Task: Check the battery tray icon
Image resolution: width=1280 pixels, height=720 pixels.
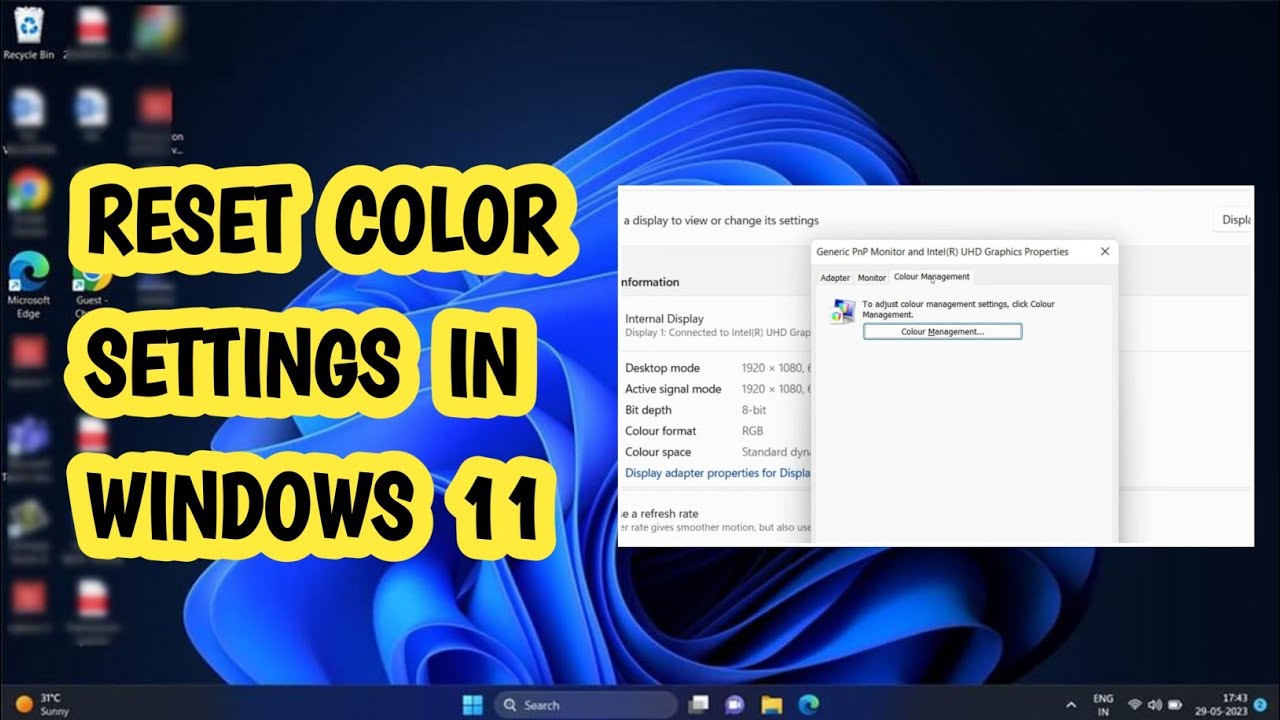Action: (1175, 704)
